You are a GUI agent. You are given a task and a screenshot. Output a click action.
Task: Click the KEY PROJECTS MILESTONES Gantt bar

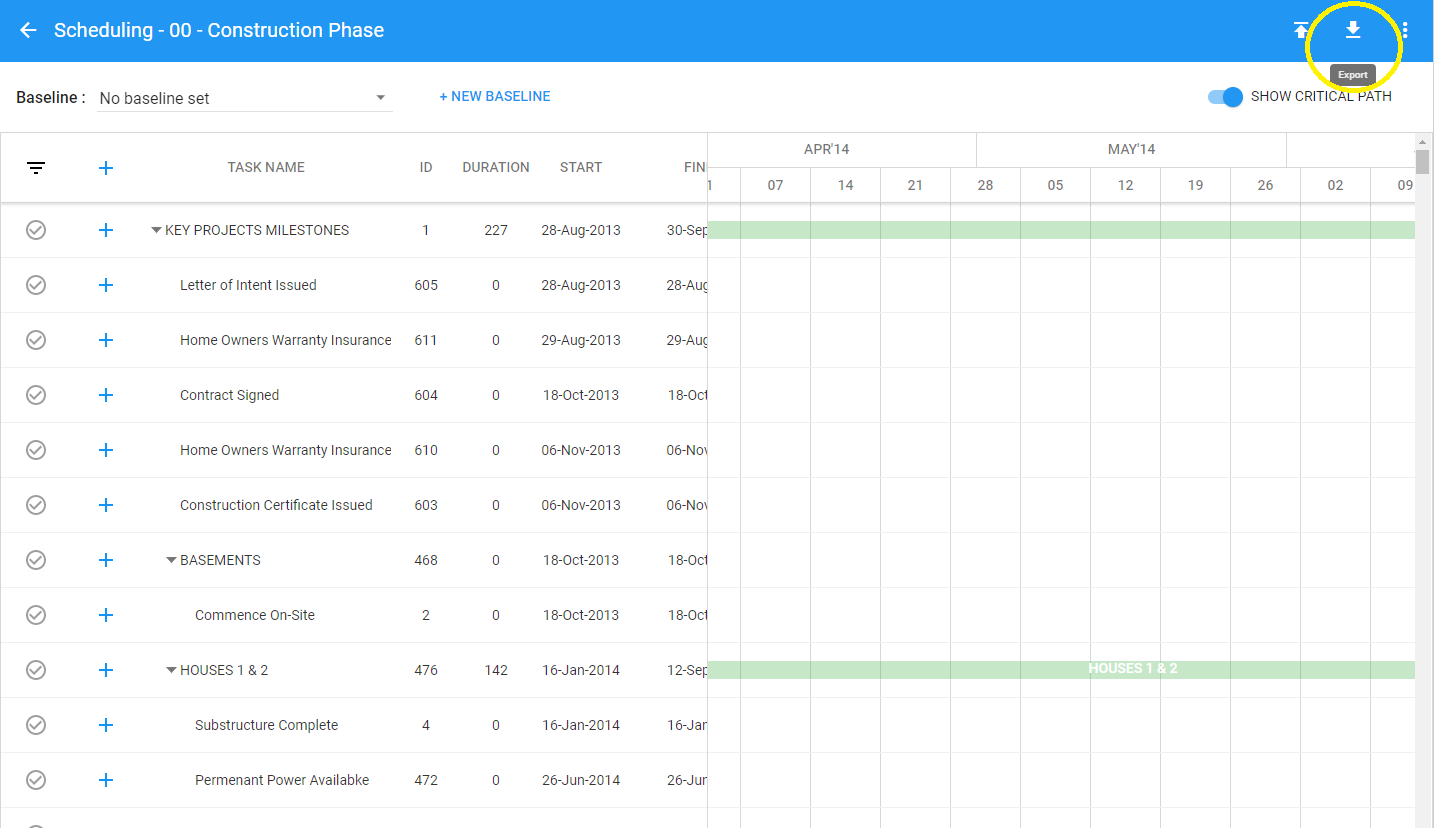point(1061,230)
